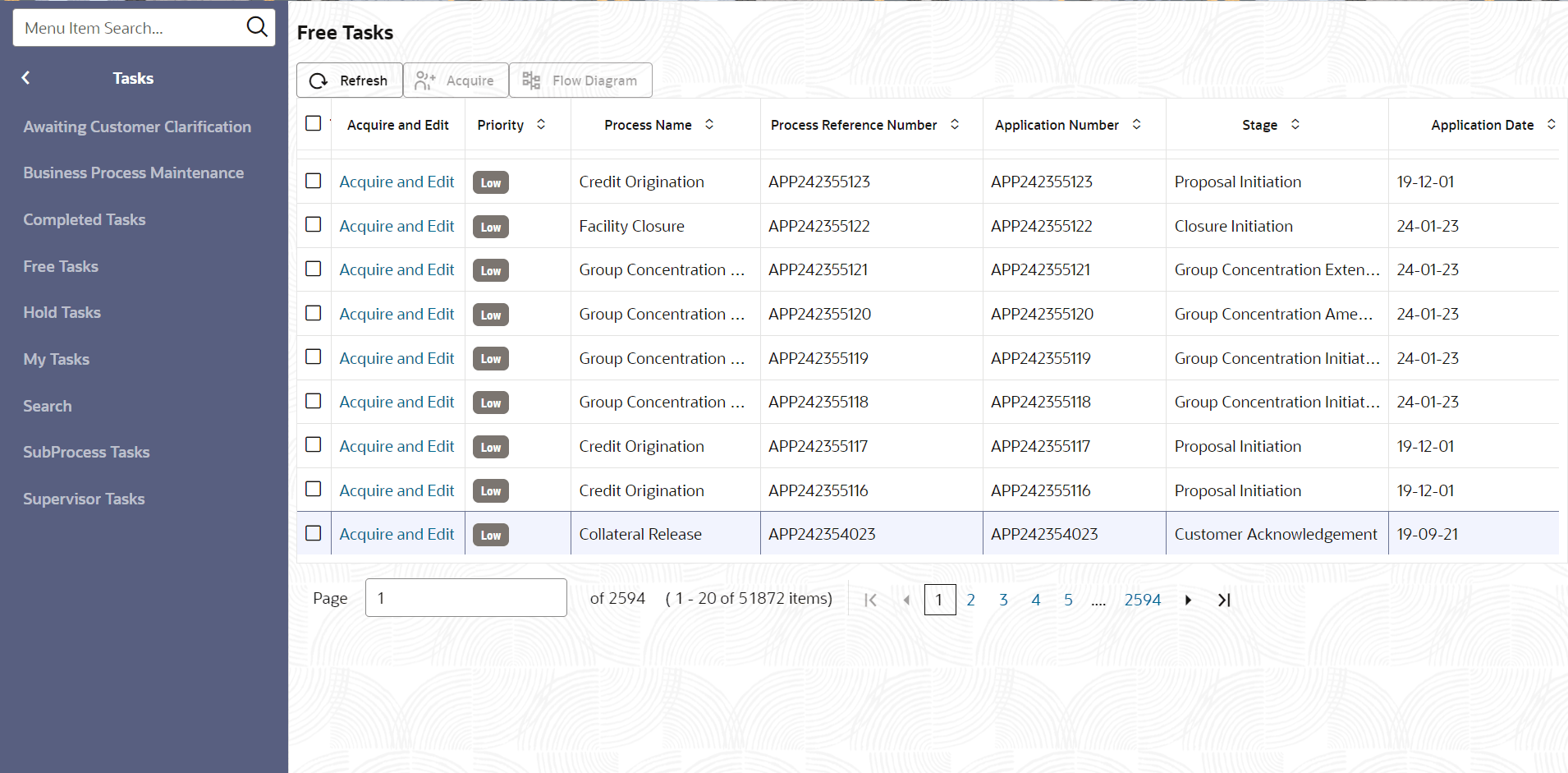
Task: Sort by Stage column arrows
Action: (1295, 125)
